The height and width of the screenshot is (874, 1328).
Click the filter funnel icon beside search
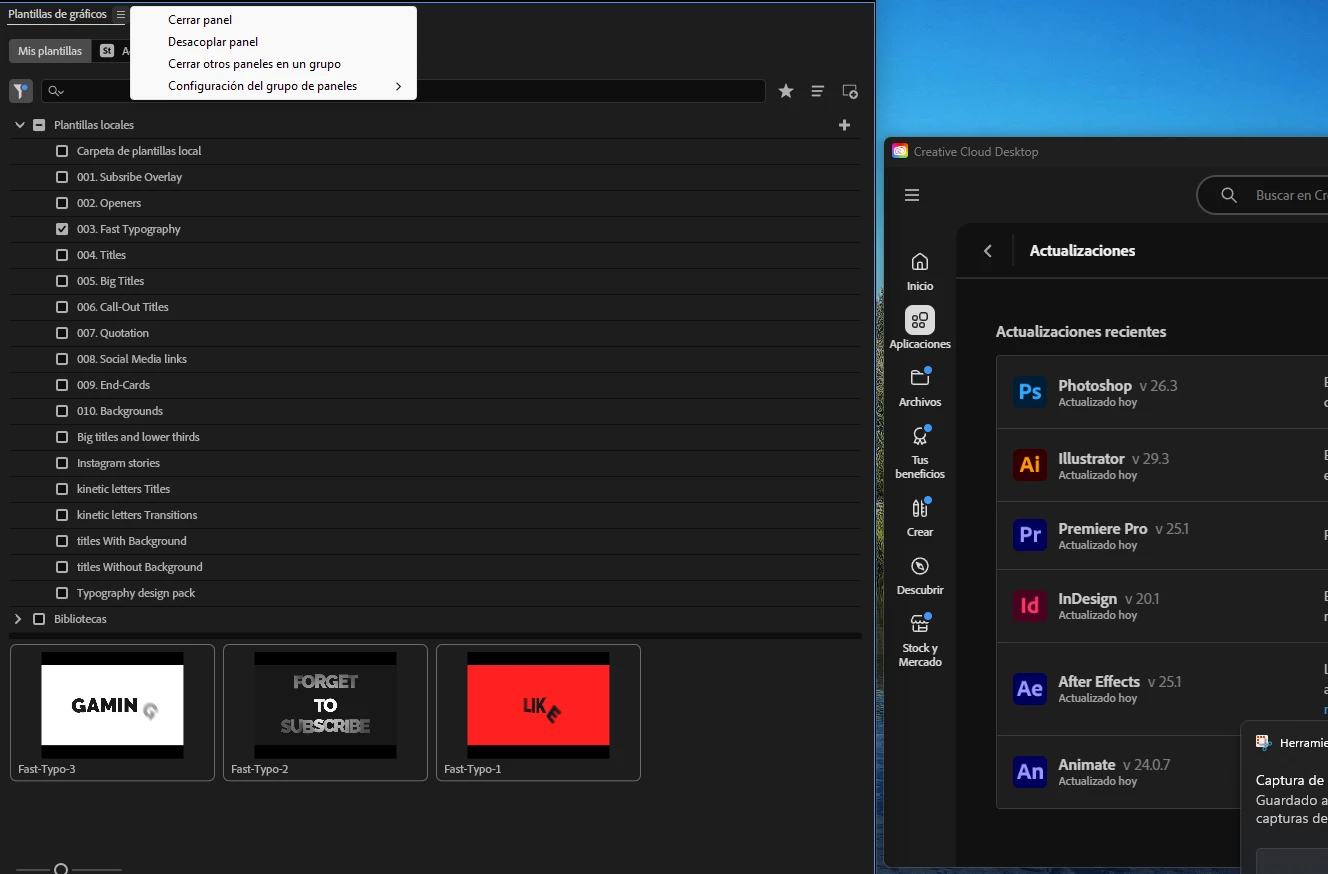tap(21, 91)
